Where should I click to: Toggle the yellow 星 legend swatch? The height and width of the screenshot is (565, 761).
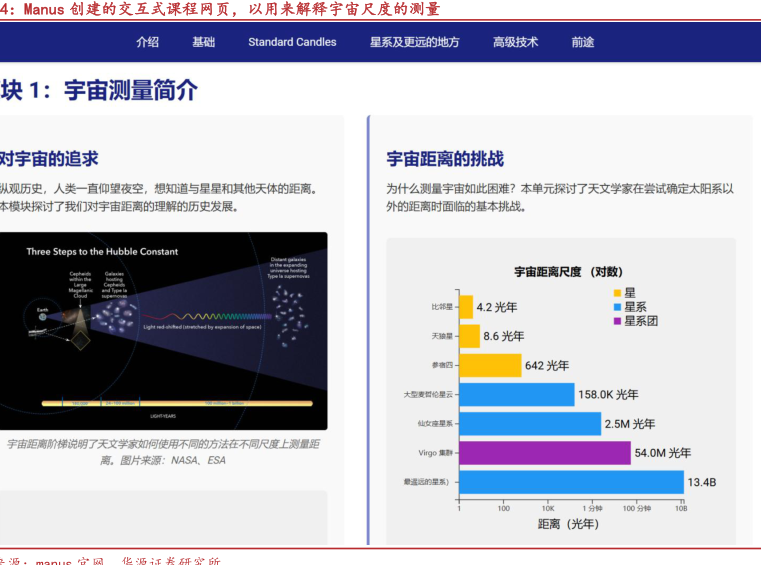click(617, 293)
